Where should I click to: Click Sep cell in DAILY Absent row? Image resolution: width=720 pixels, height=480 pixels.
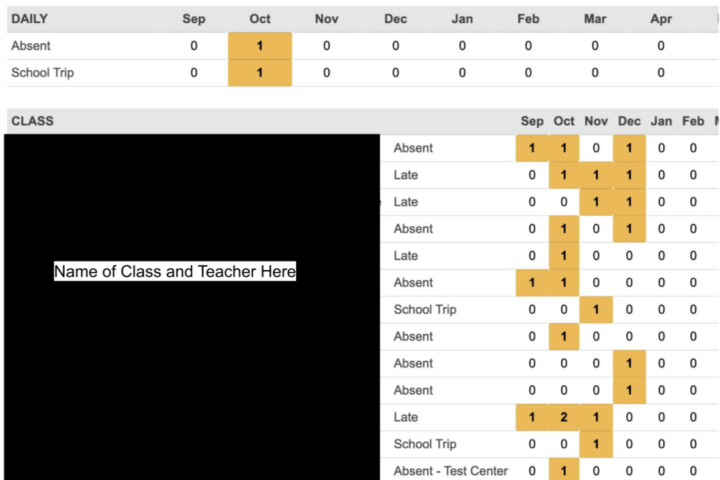click(194, 46)
